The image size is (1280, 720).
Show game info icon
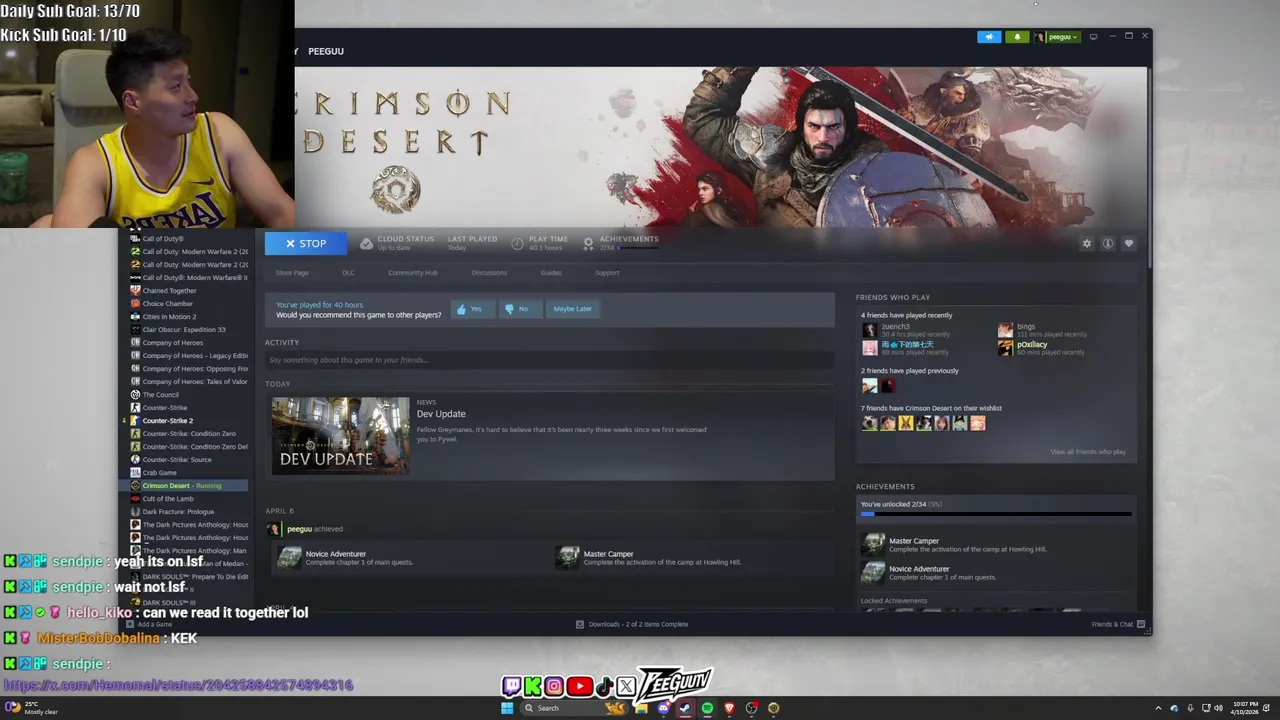pyautogui.click(x=1108, y=243)
